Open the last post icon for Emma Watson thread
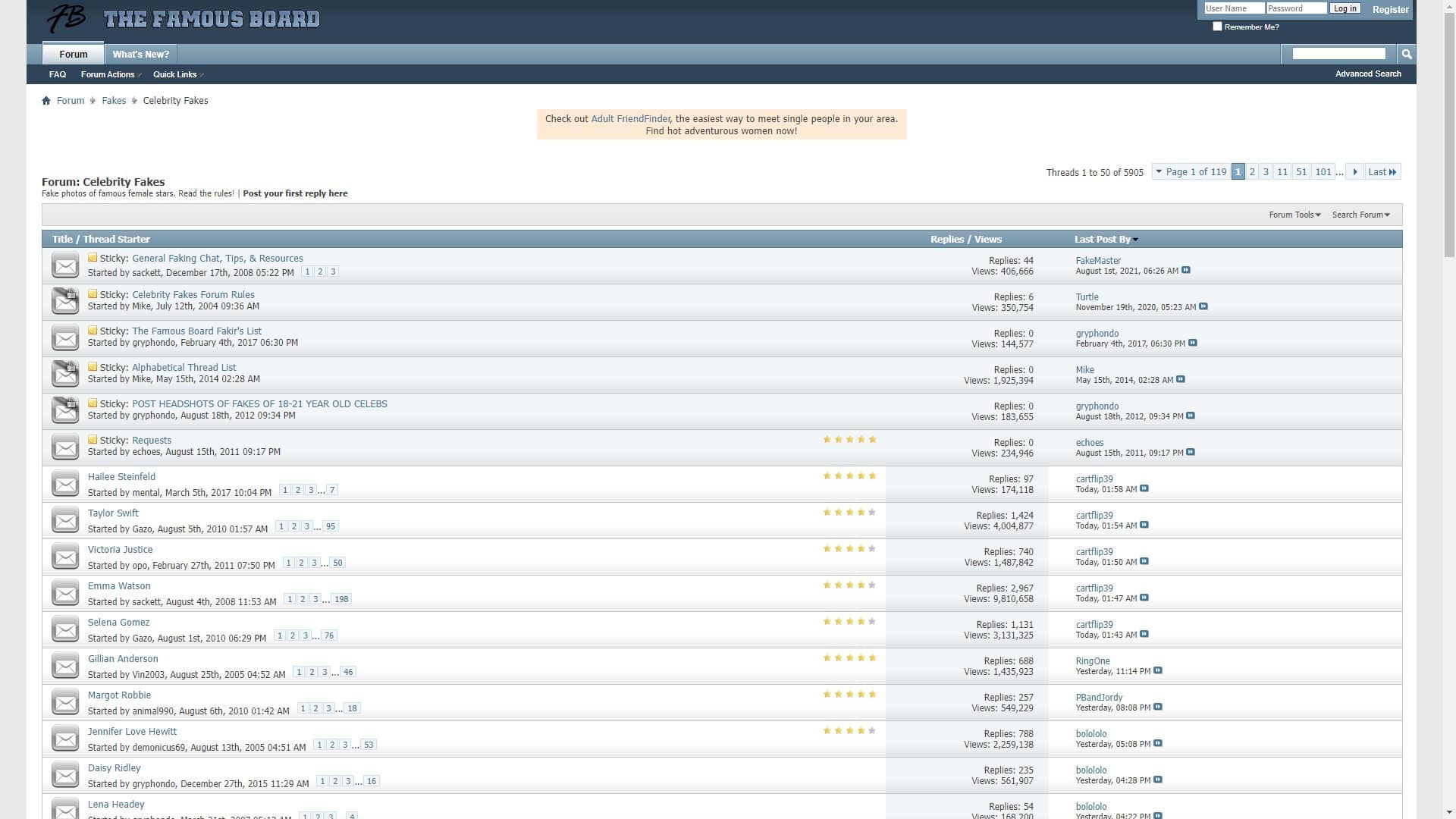The height and width of the screenshot is (819, 1456). (1145, 598)
